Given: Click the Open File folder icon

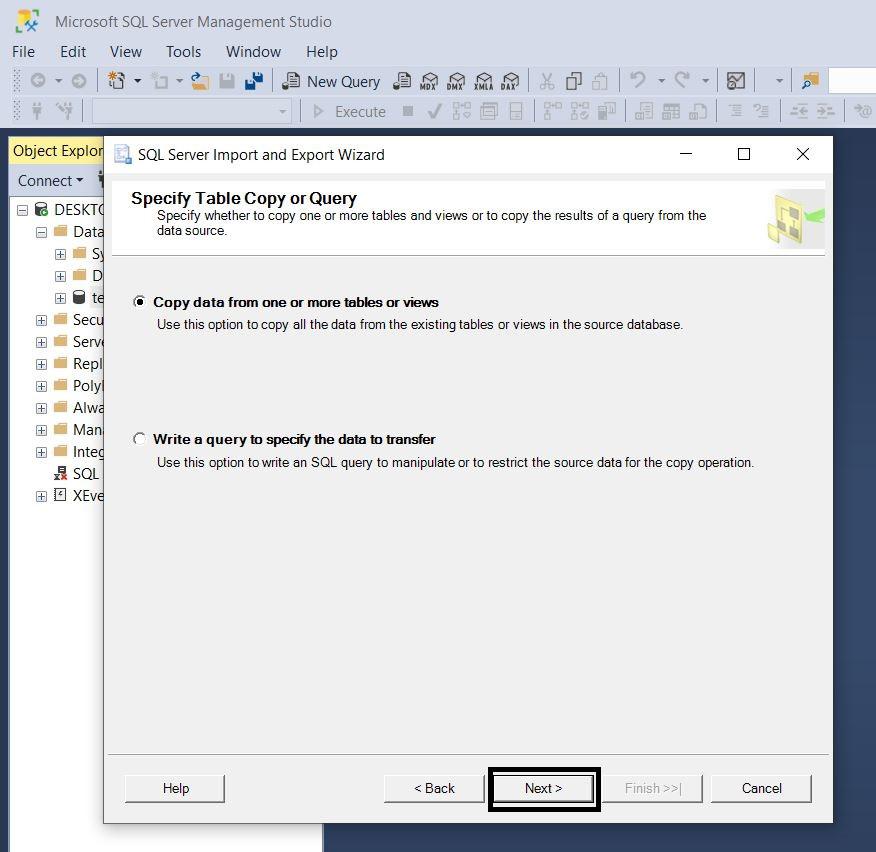Looking at the screenshot, I should pyautogui.click(x=199, y=81).
